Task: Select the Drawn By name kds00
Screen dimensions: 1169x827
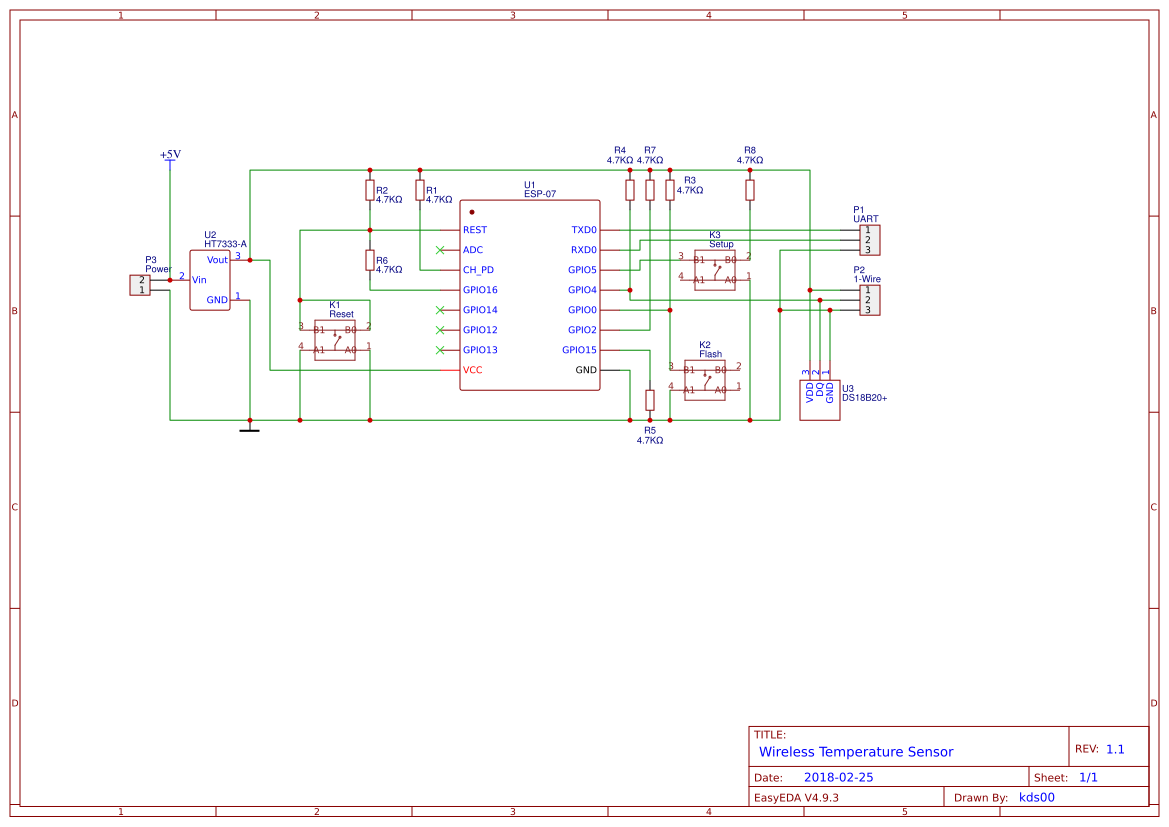Action: point(1037,797)
